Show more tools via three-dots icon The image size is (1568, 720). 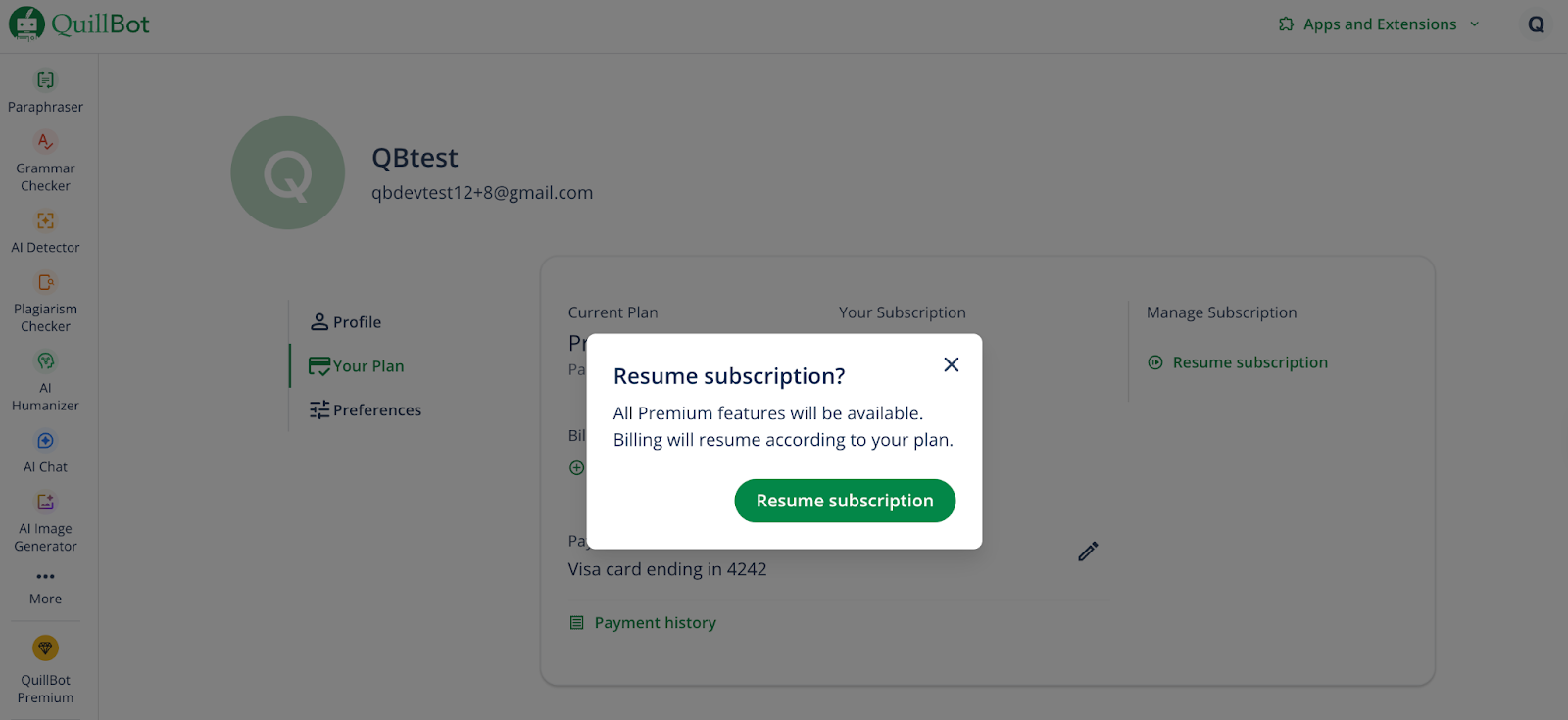click(45, 577)
